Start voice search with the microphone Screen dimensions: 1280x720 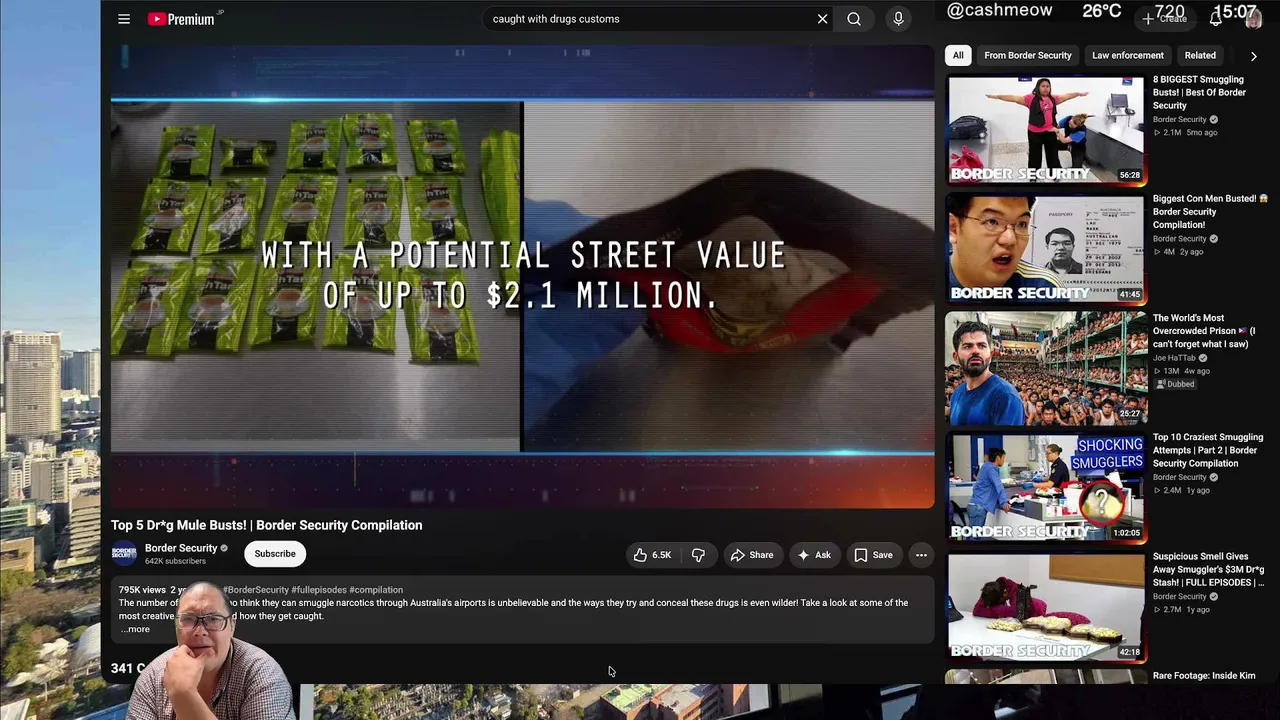pos(898,19)
